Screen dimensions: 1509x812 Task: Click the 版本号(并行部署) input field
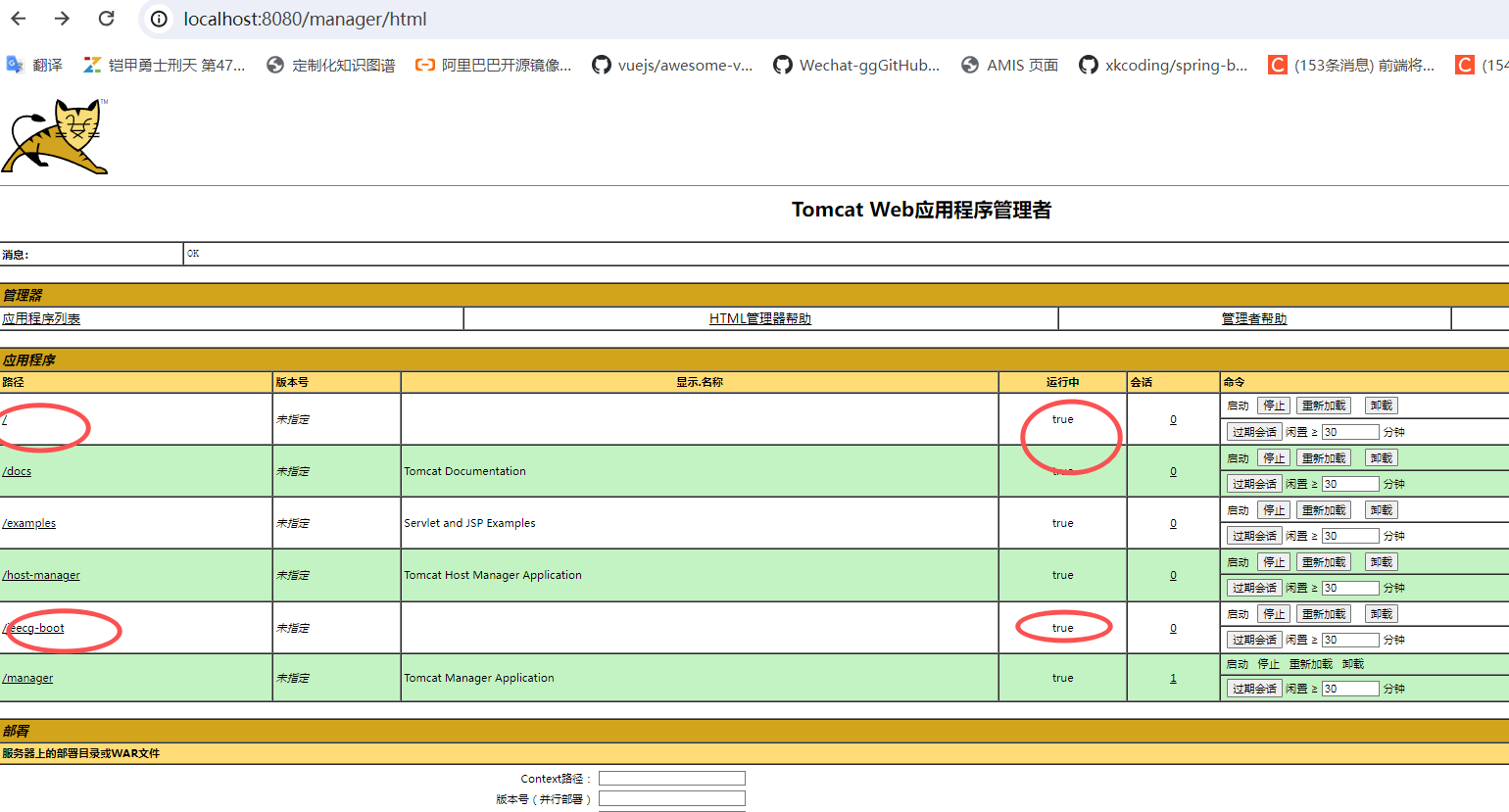point(672,798)
